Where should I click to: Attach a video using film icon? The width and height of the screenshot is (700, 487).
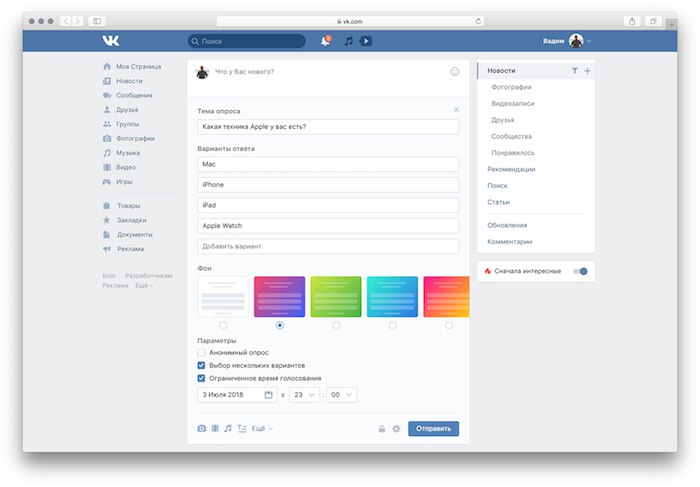tap(215, 429)
